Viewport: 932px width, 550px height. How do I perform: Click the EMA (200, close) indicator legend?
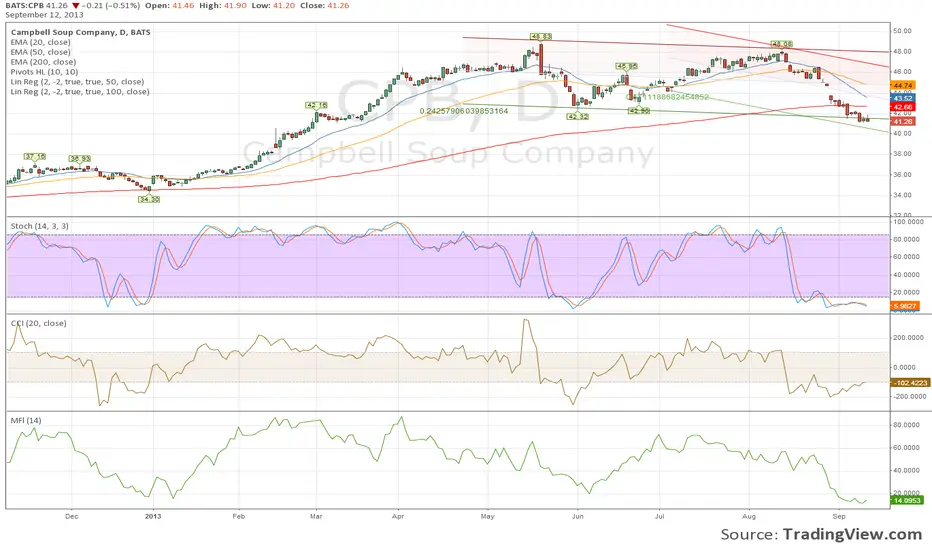pyautogui.click(x=43, y=62)
